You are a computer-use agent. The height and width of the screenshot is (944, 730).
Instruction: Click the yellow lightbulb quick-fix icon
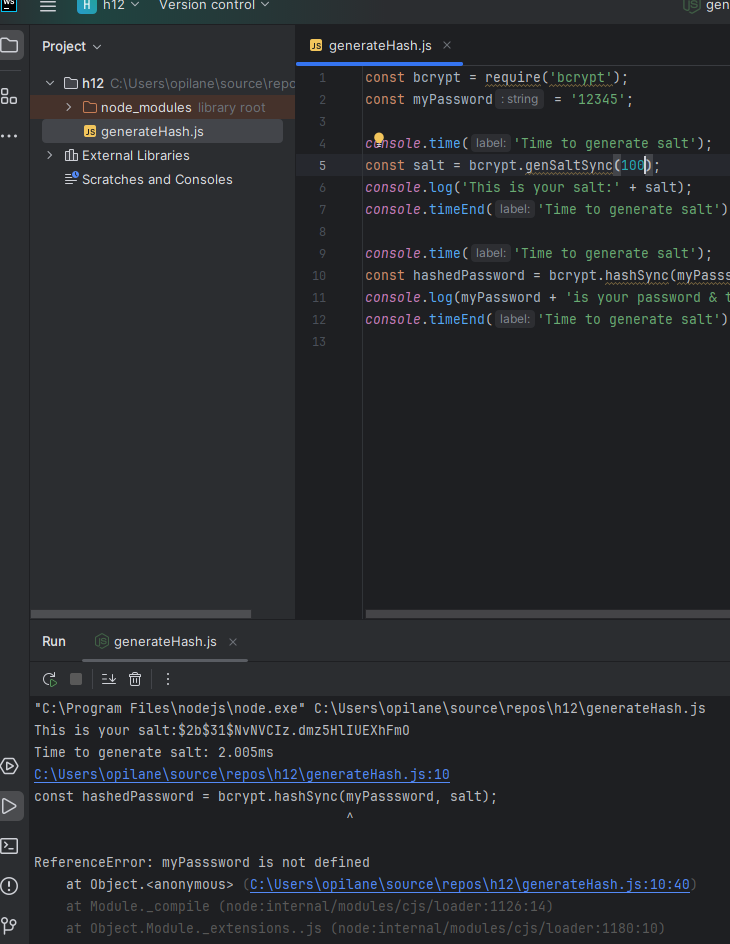[379, 138]
